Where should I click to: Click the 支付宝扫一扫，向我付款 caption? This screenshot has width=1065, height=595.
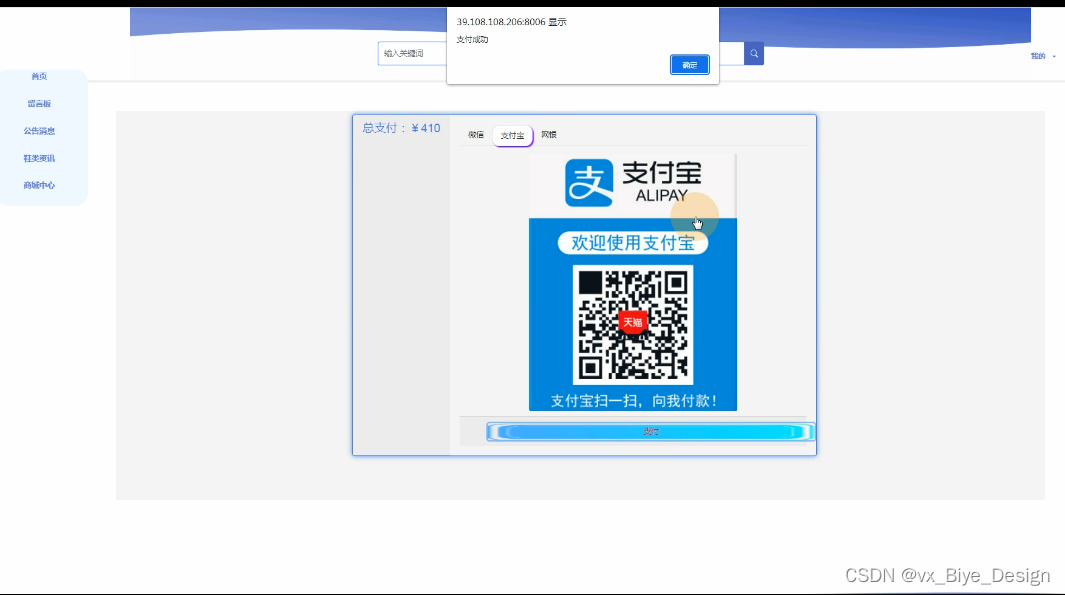tap(633, 401)
